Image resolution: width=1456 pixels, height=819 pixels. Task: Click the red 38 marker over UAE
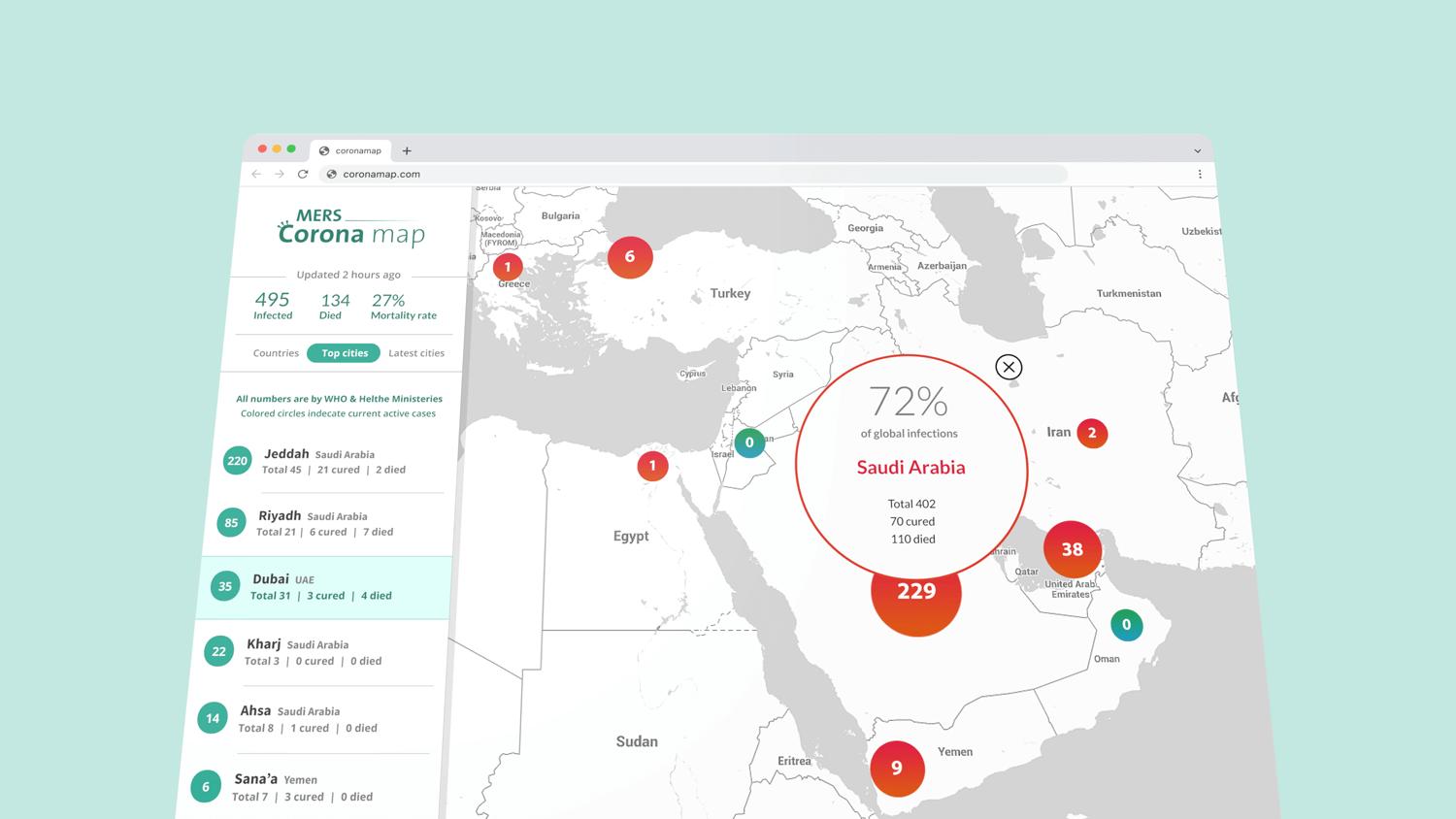point(1072,549)
